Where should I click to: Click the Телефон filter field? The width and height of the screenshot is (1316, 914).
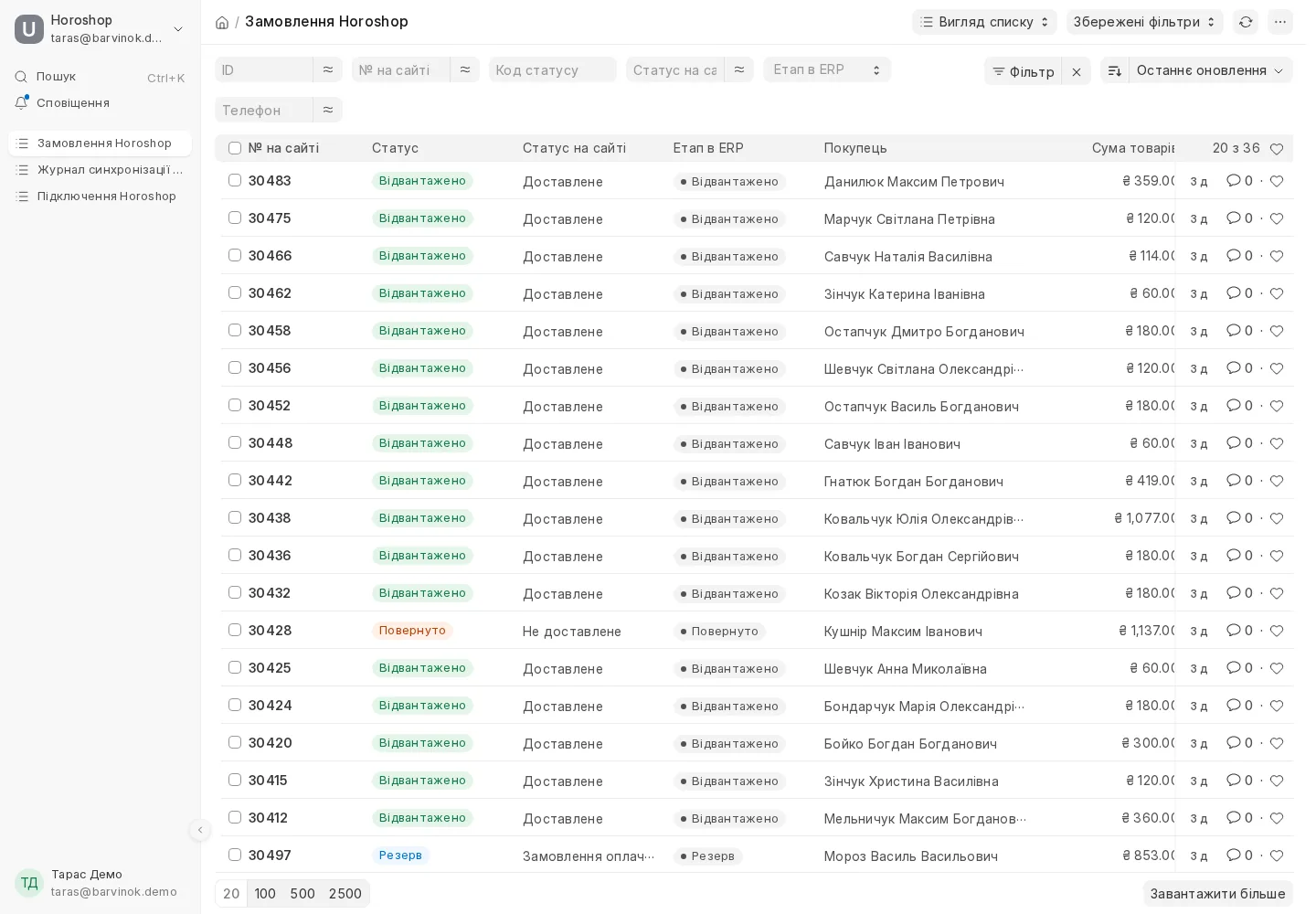[264, 110]
